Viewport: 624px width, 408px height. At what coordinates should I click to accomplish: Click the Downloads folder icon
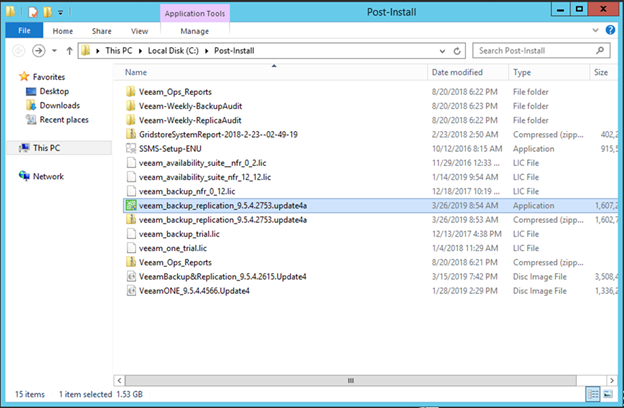click(31, 105)
